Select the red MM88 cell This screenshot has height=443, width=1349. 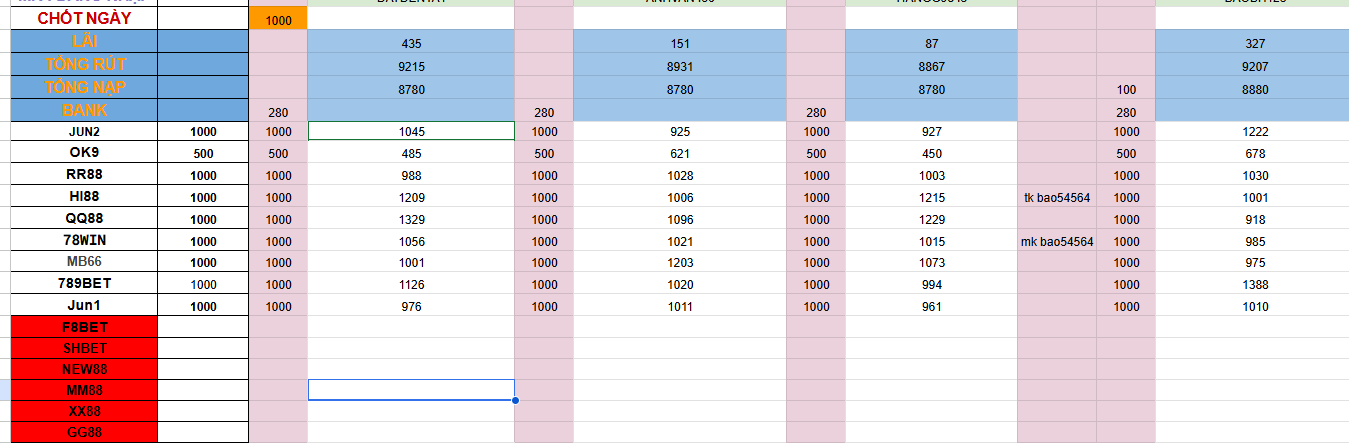pos(84,391)
